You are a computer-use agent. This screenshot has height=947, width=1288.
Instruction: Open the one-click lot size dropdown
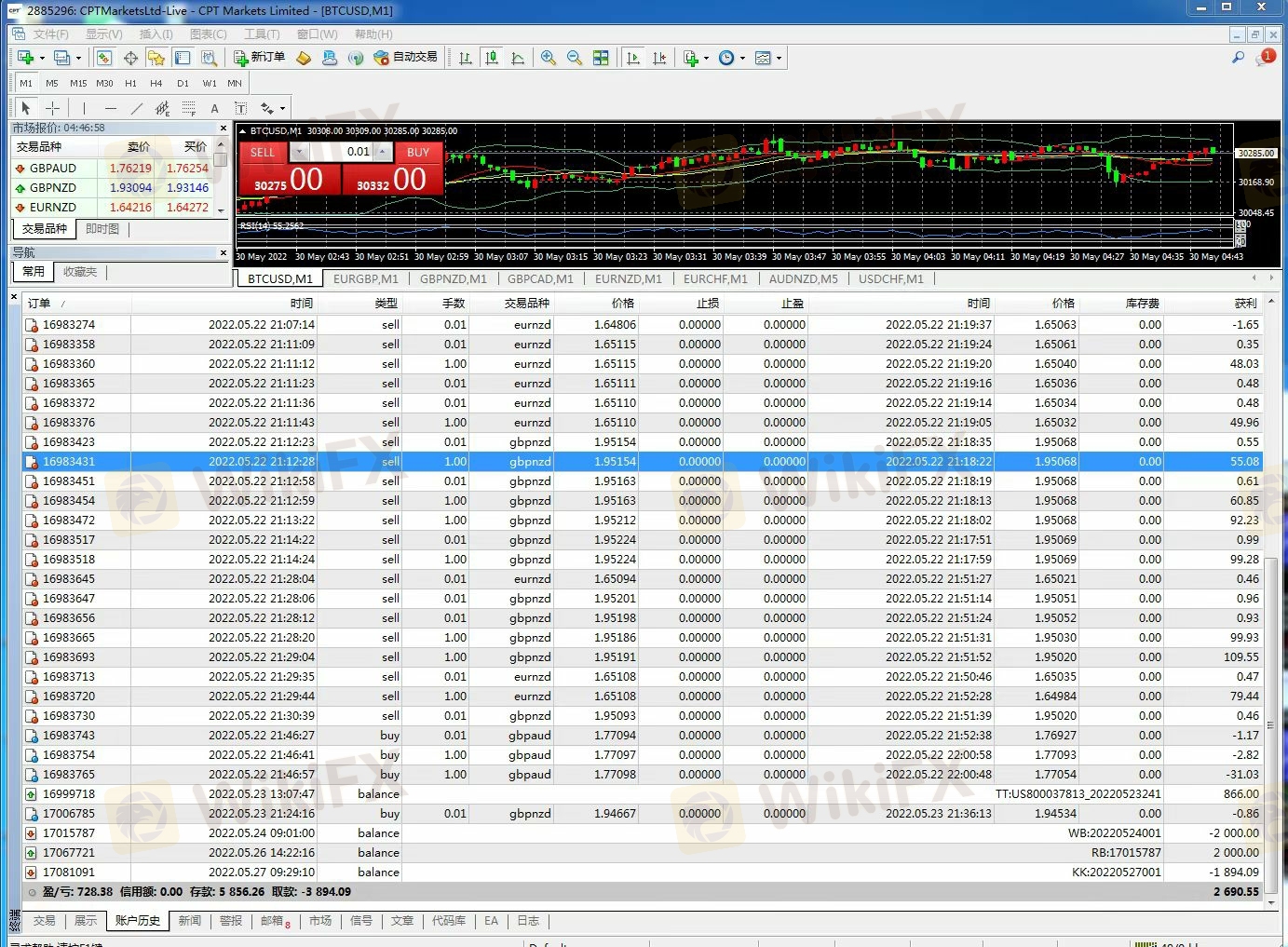click(298, 152)
